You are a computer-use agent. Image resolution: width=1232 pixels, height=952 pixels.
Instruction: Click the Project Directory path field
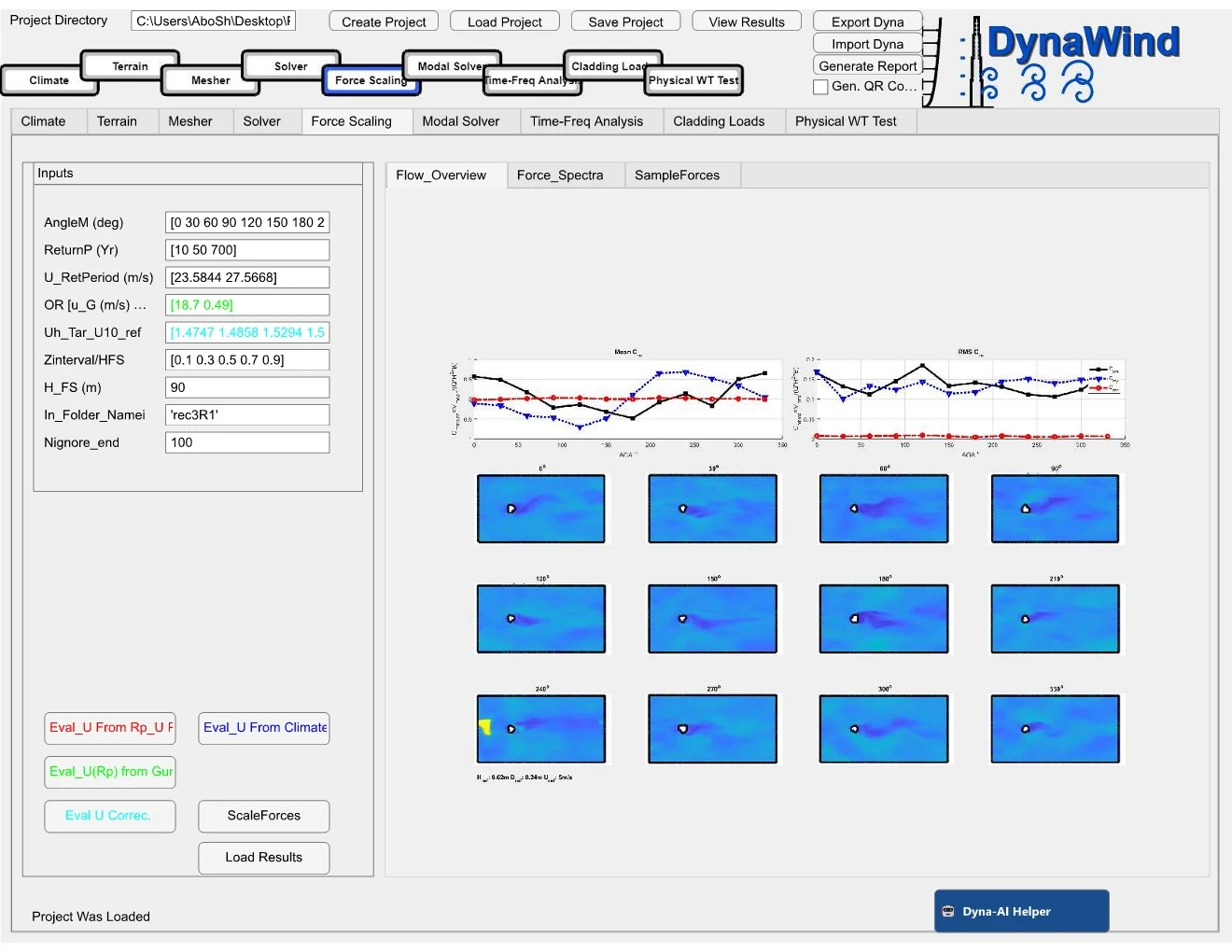[x=214, y=21]
